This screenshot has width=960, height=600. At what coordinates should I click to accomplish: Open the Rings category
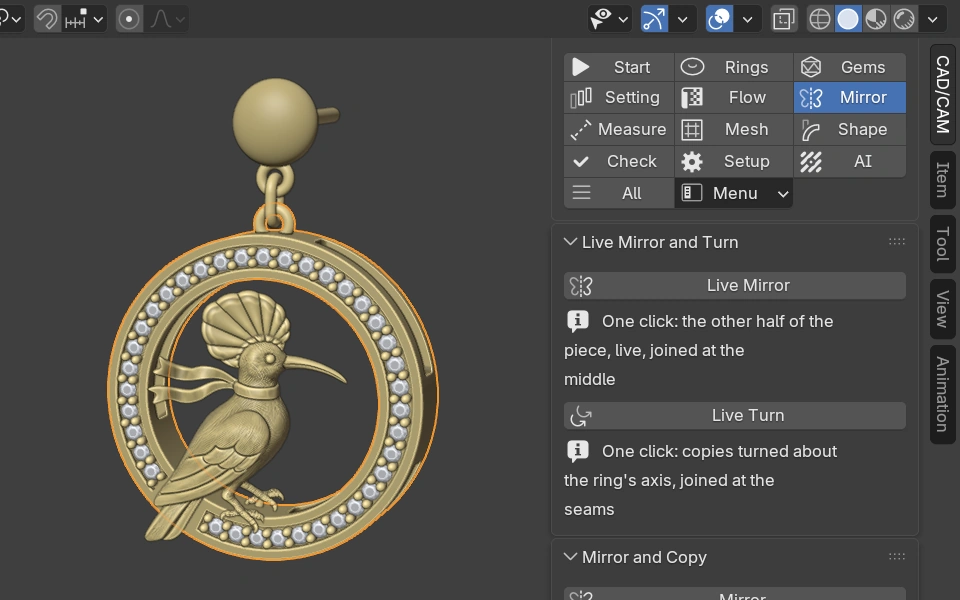click(733, 67)
